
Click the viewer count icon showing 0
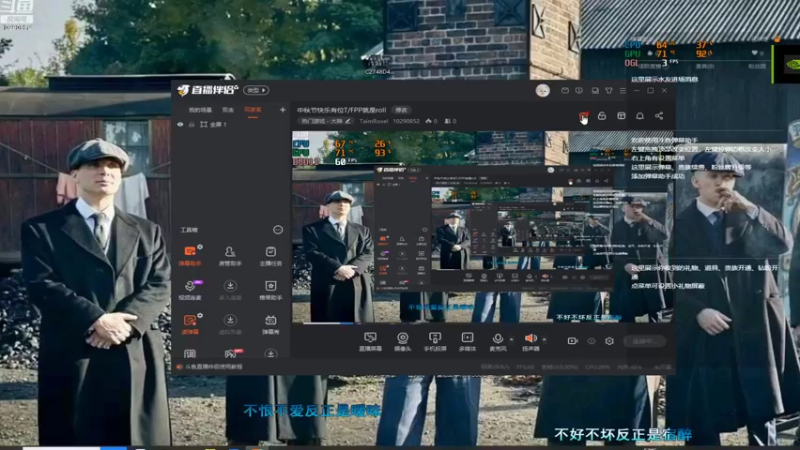click(450, 121)
